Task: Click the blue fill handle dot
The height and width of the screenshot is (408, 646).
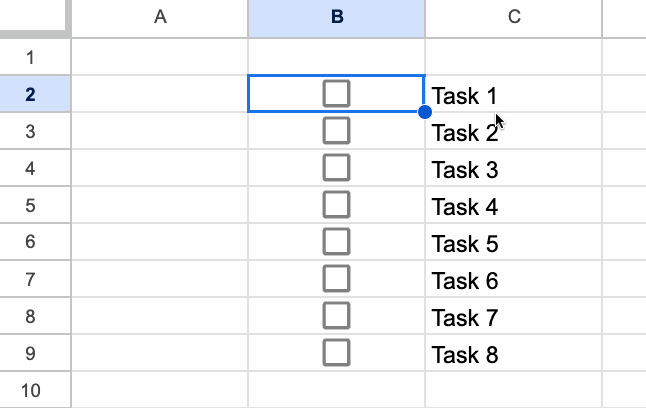Action: (425, 112)
